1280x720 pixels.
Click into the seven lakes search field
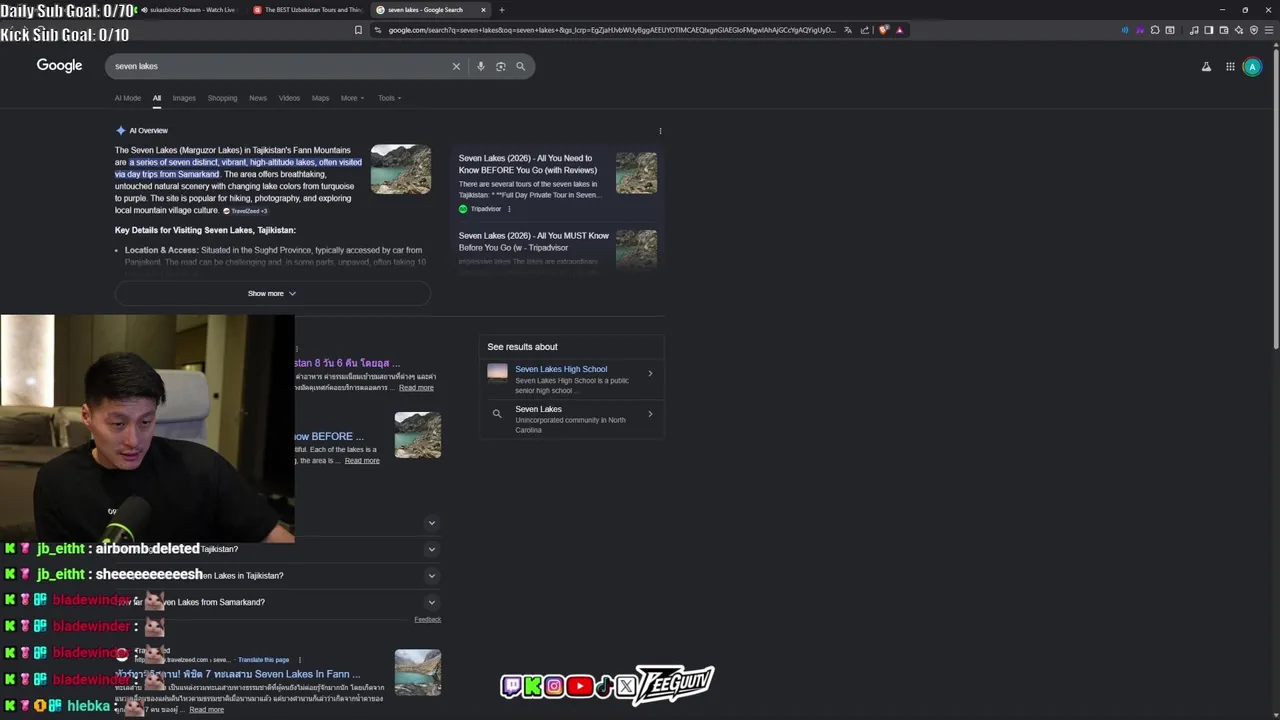pyautogui.click(x=280, y=66)
